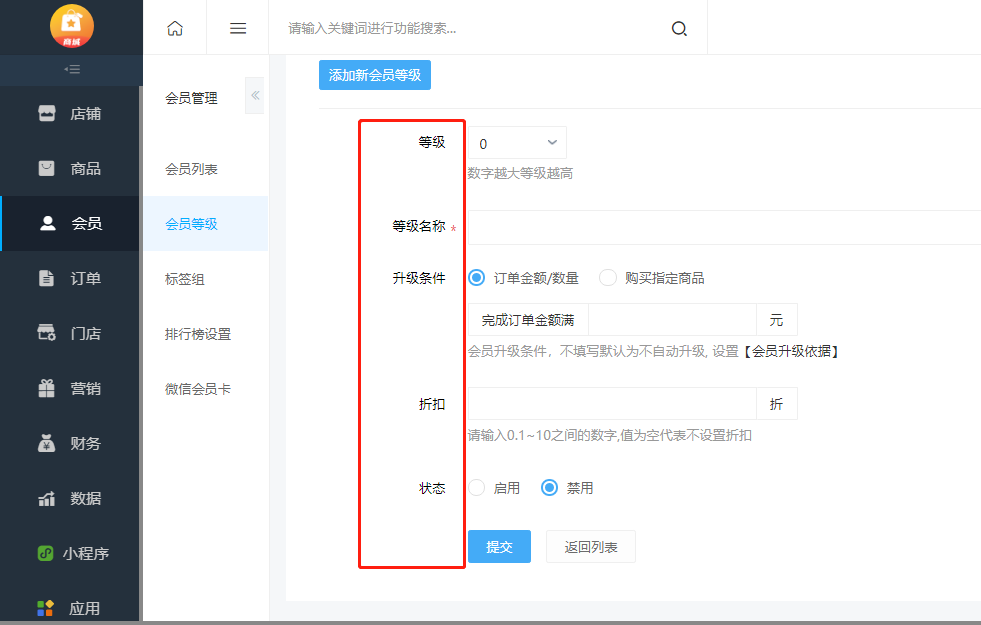This screenshot has height=625, width=981.
Task: Click the orange 商城 shop logo
Action: (71, 26)
